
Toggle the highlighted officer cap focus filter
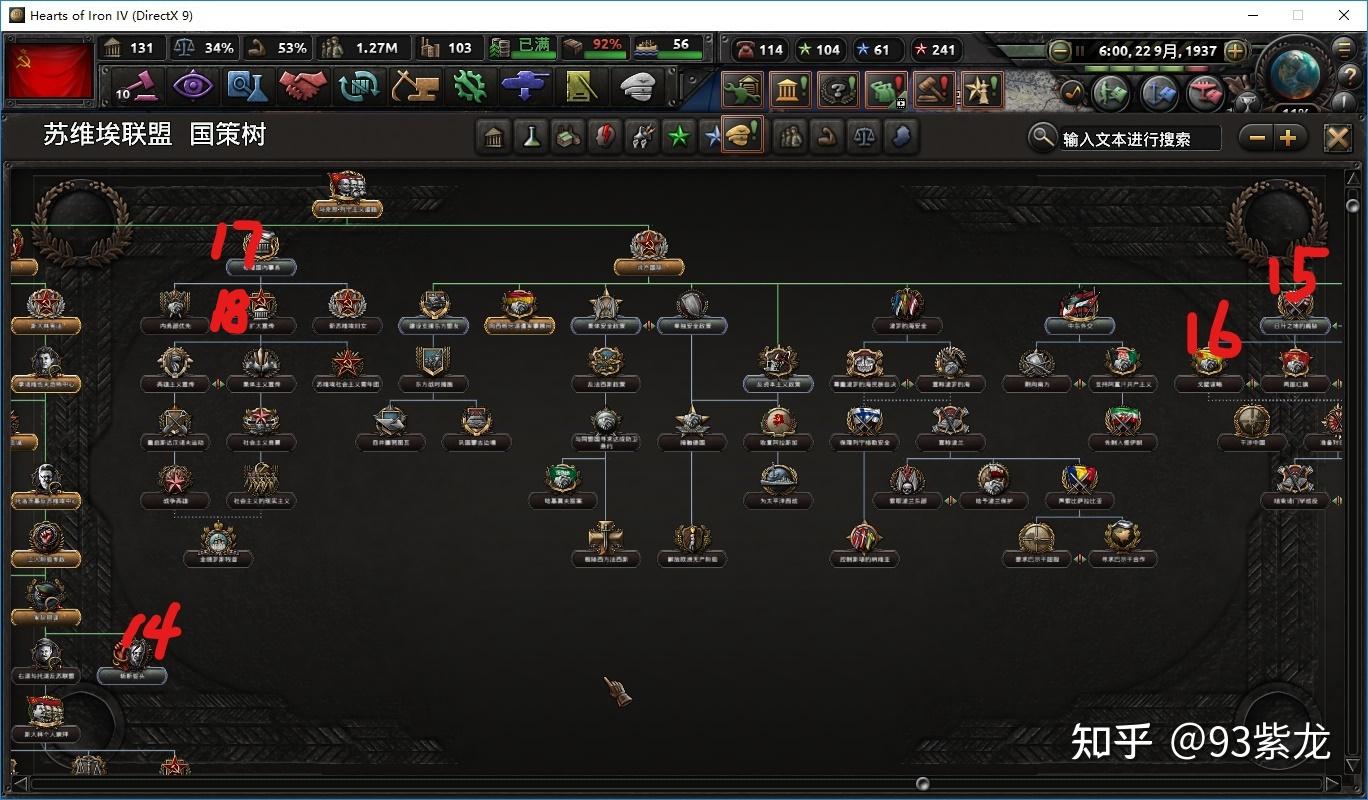[x=742, y=135]
